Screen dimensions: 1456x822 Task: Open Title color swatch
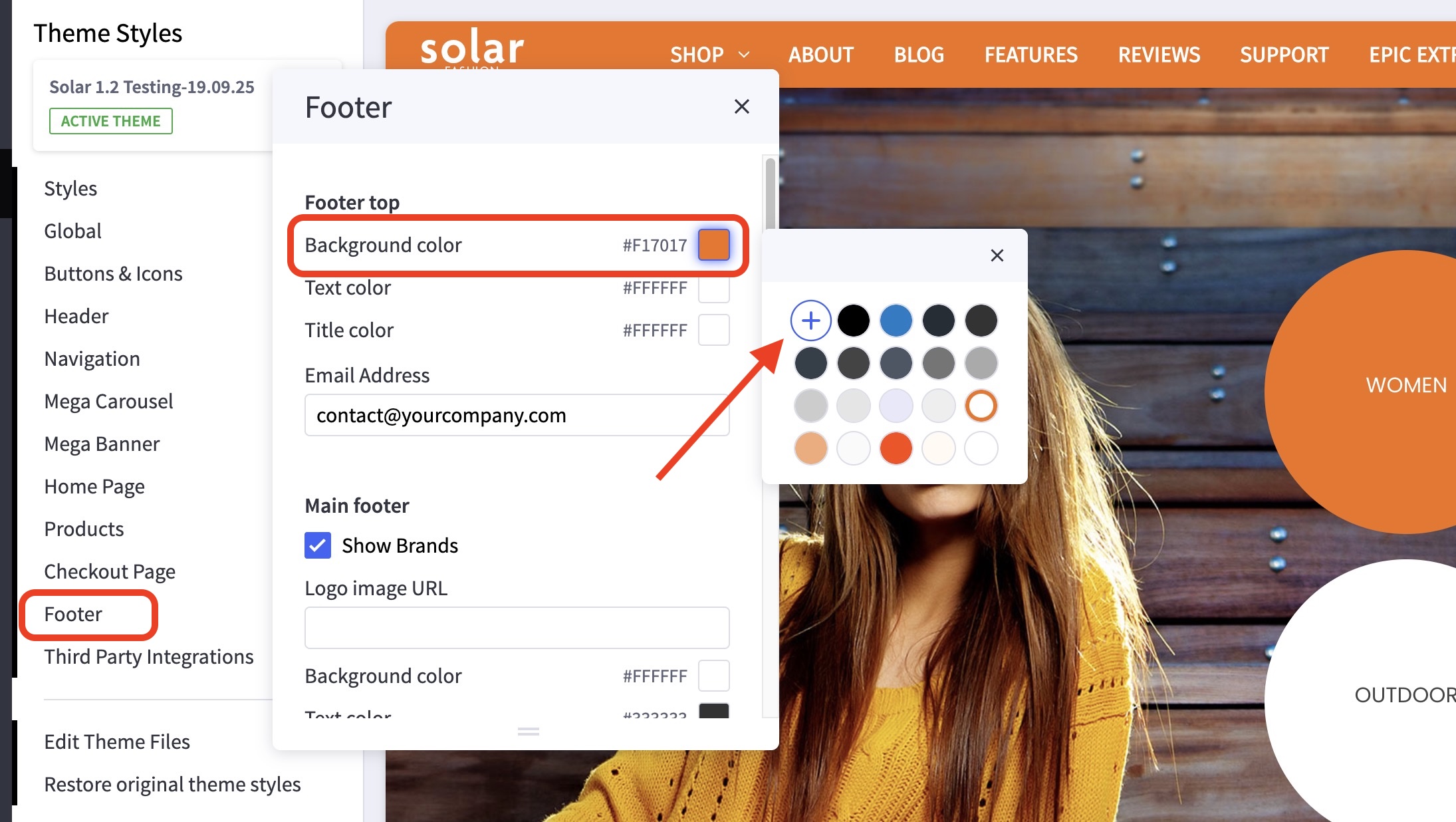click(713, 330)
